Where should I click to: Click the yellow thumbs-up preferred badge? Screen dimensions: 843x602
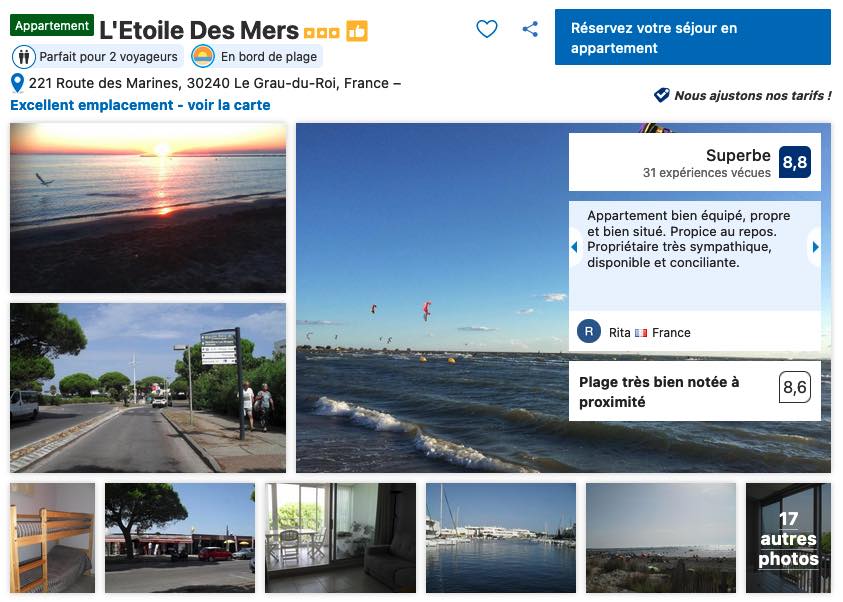coord(356,31)
